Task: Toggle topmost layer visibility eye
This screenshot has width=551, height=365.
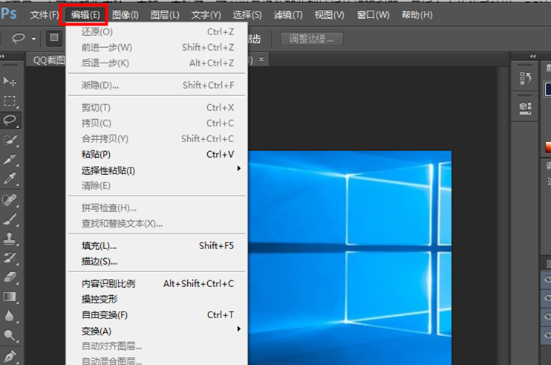Action: click(547, 280)
